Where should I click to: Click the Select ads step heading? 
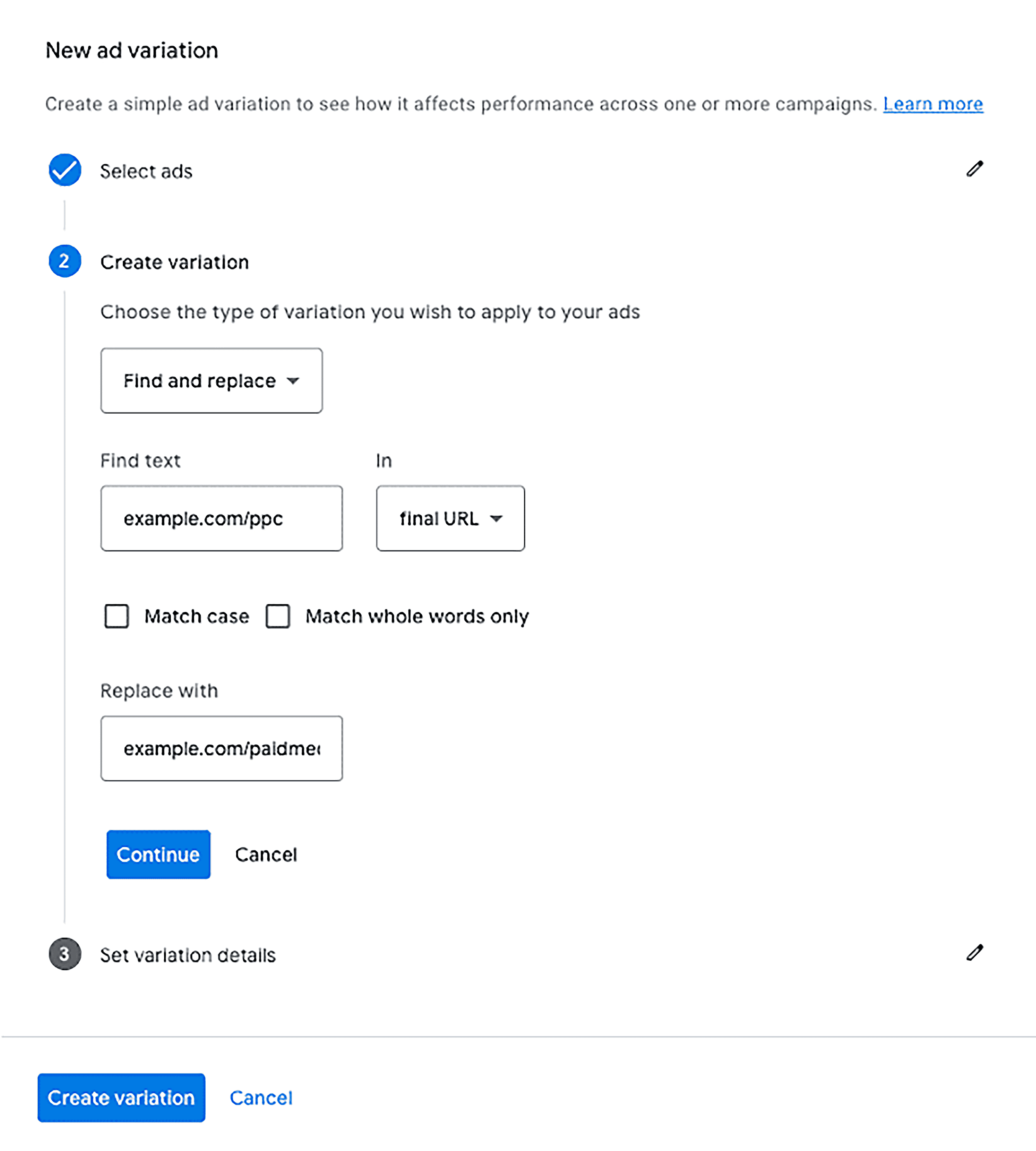click(x=146, y=170)
